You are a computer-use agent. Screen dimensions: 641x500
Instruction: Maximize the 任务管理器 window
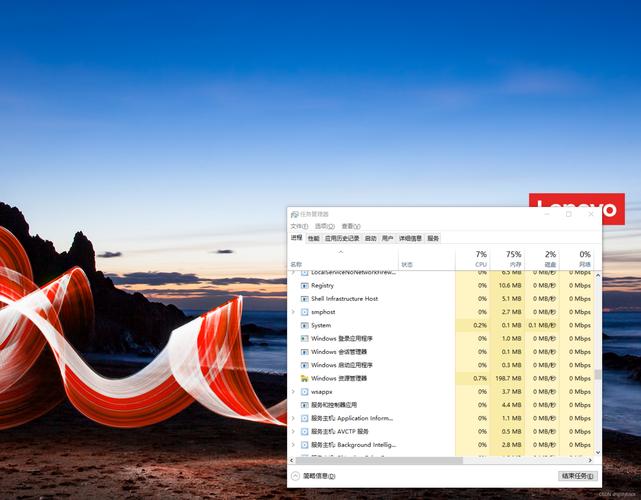pos(569,214)
